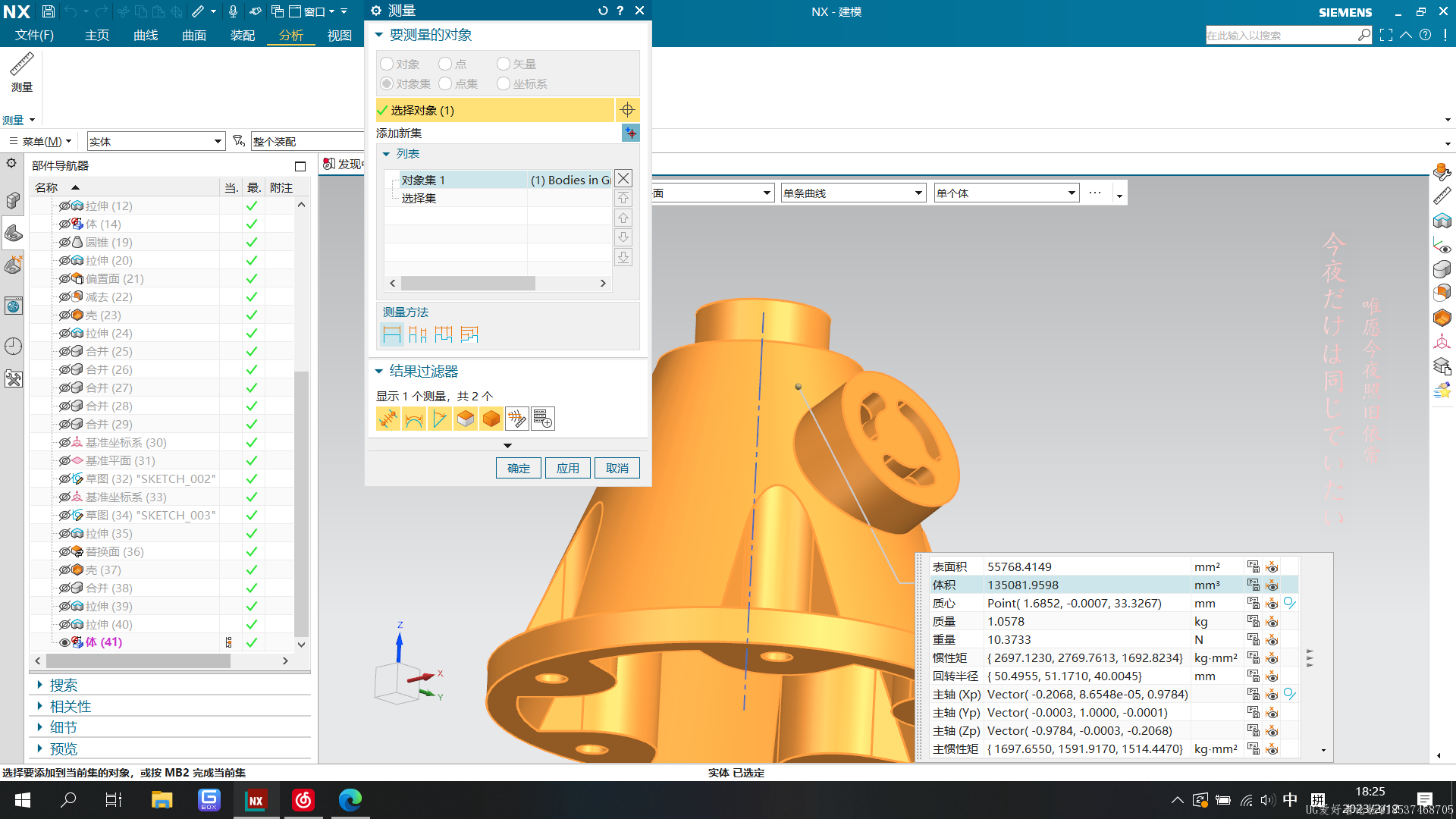Open History clock sidebar icon
The image size is (1456, 819).
pos(13,347)
